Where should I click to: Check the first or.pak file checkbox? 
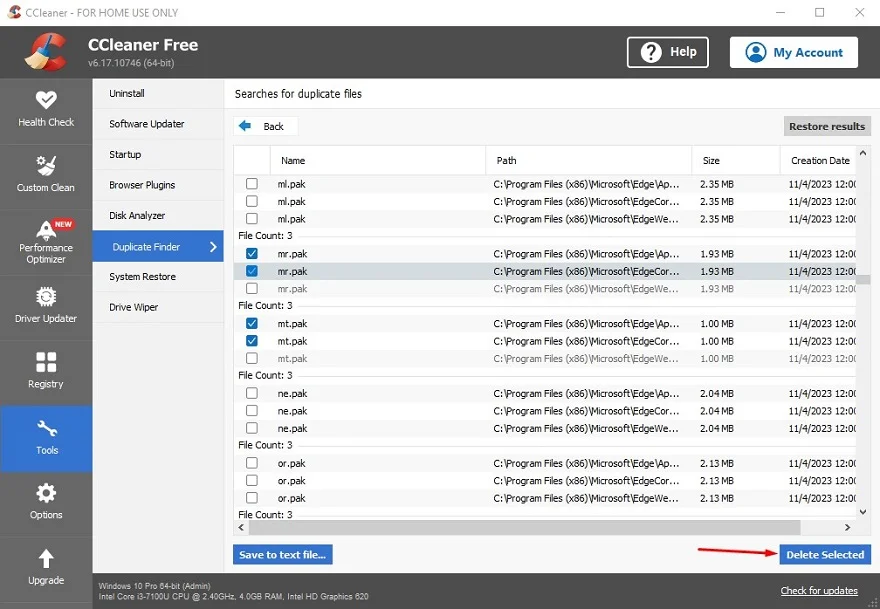252,463
